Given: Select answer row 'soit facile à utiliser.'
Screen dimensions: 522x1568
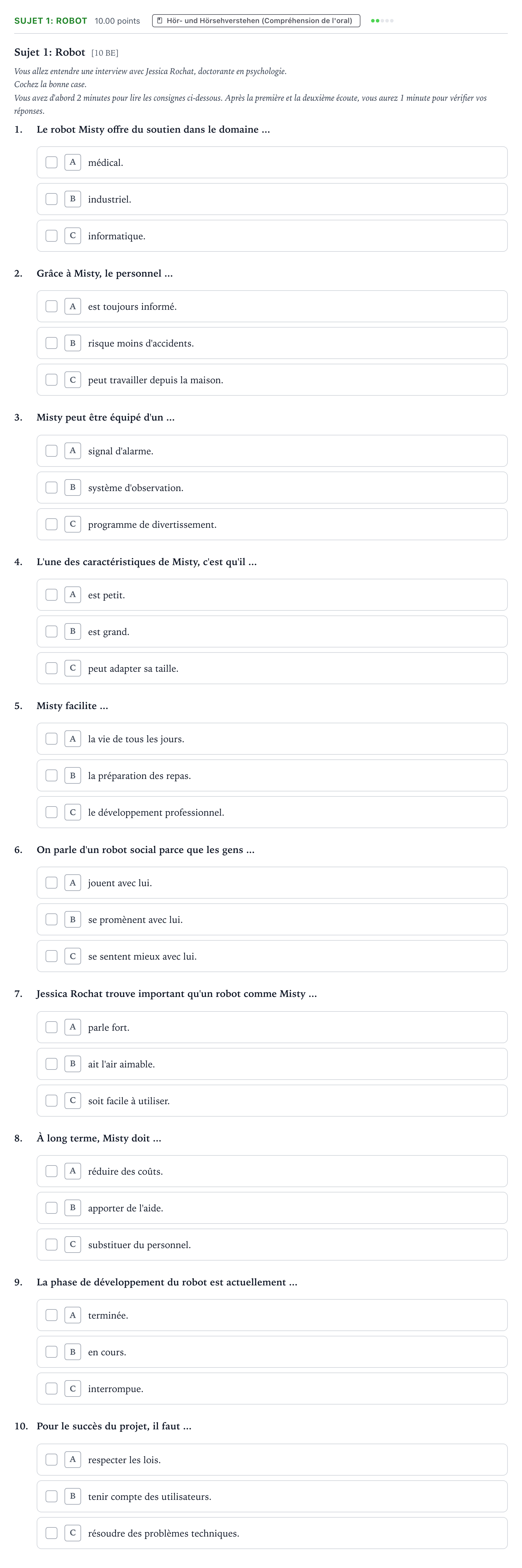Looking at the screenshot, I should tap(272, 1101).
